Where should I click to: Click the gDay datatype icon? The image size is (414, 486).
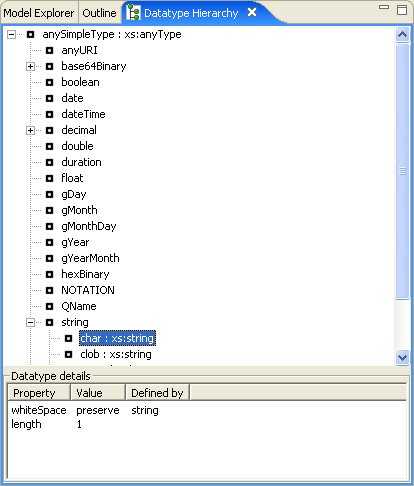click(x=49, y=194)
